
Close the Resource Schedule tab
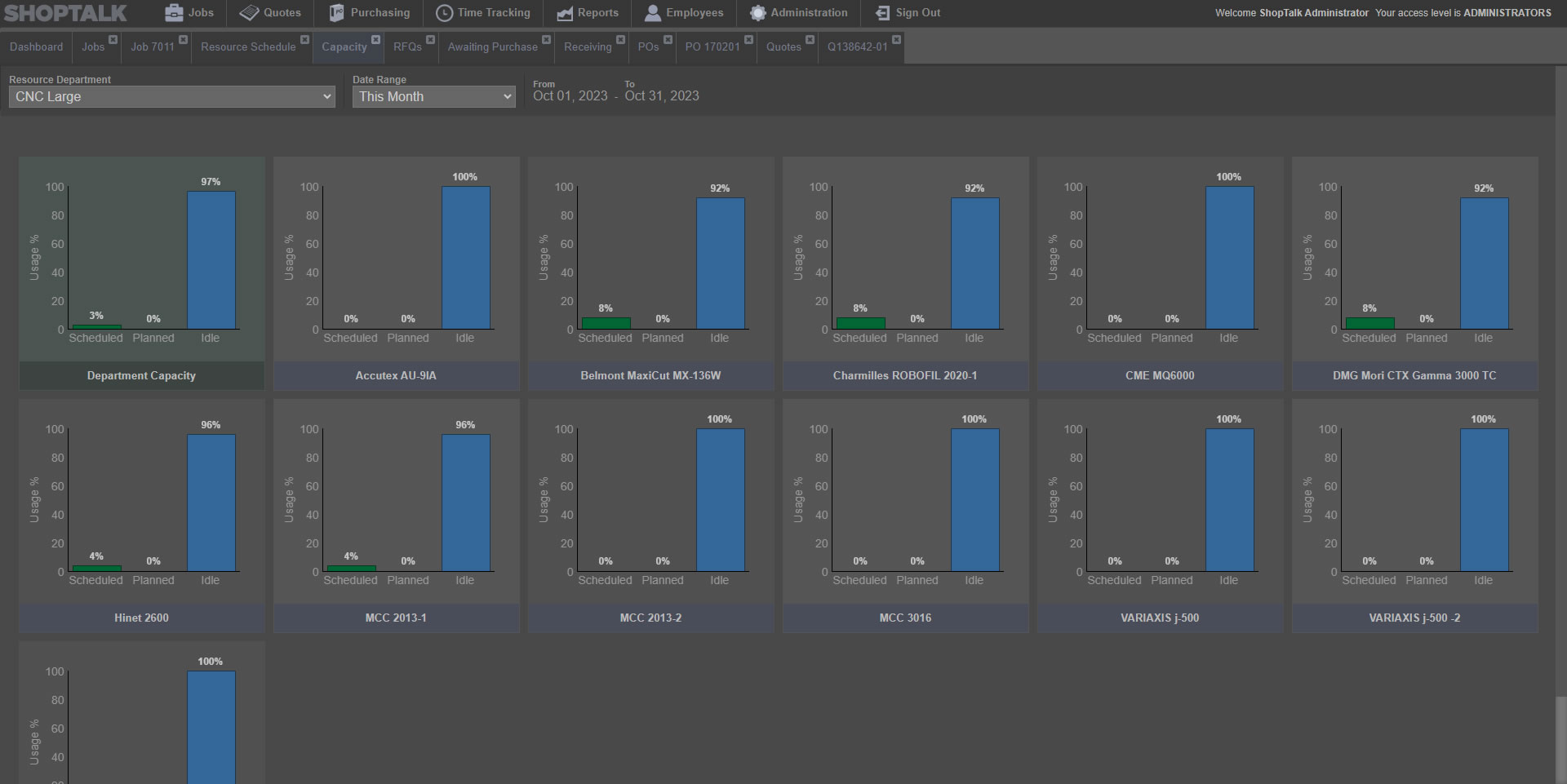304,39
